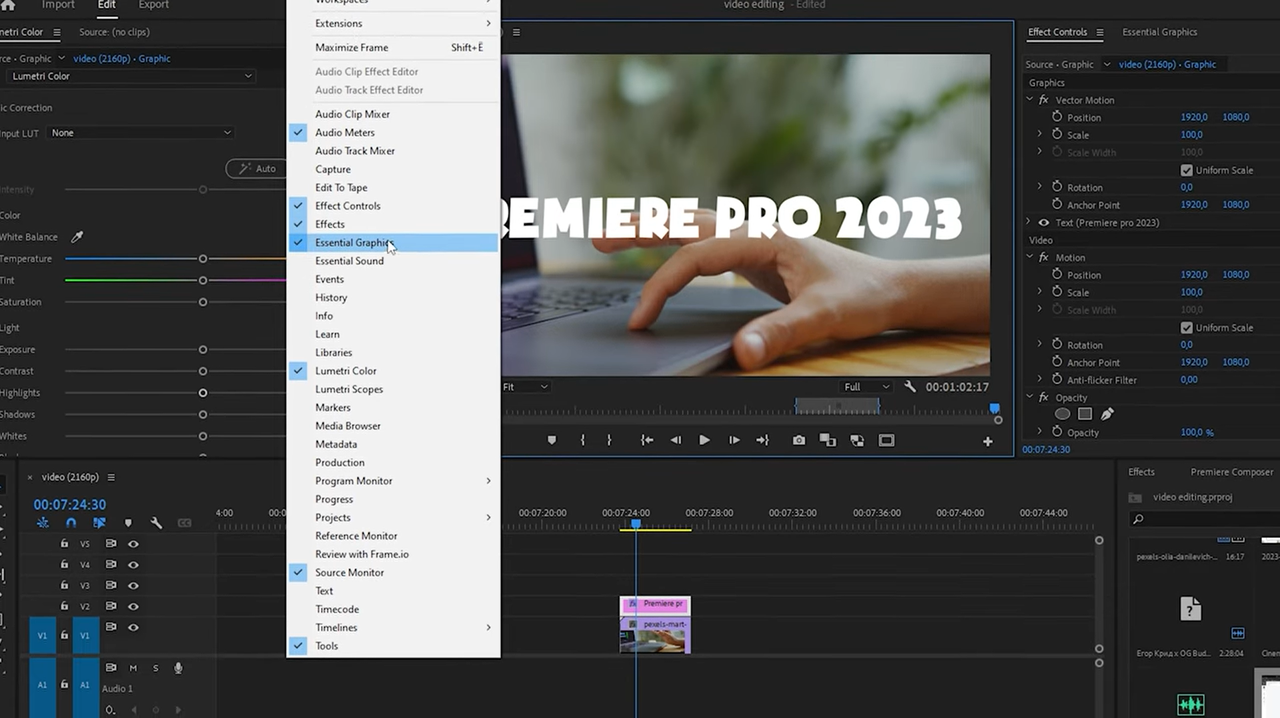This screenshot has width=1280, height=718.
Task: Toggle V5 track lock
Action: tap(64, 544)
